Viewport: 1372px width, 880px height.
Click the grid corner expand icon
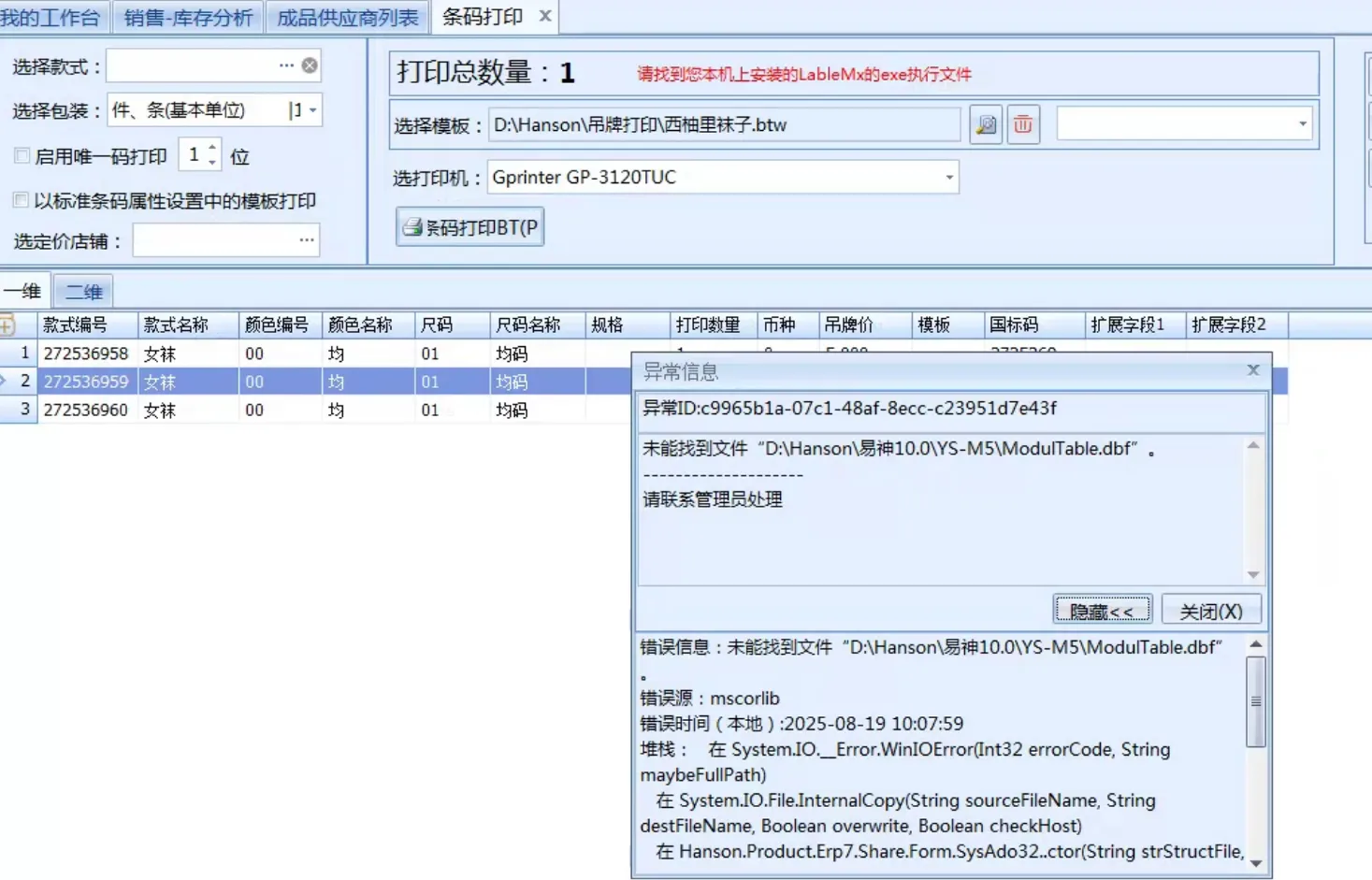[x=7, y=325]
